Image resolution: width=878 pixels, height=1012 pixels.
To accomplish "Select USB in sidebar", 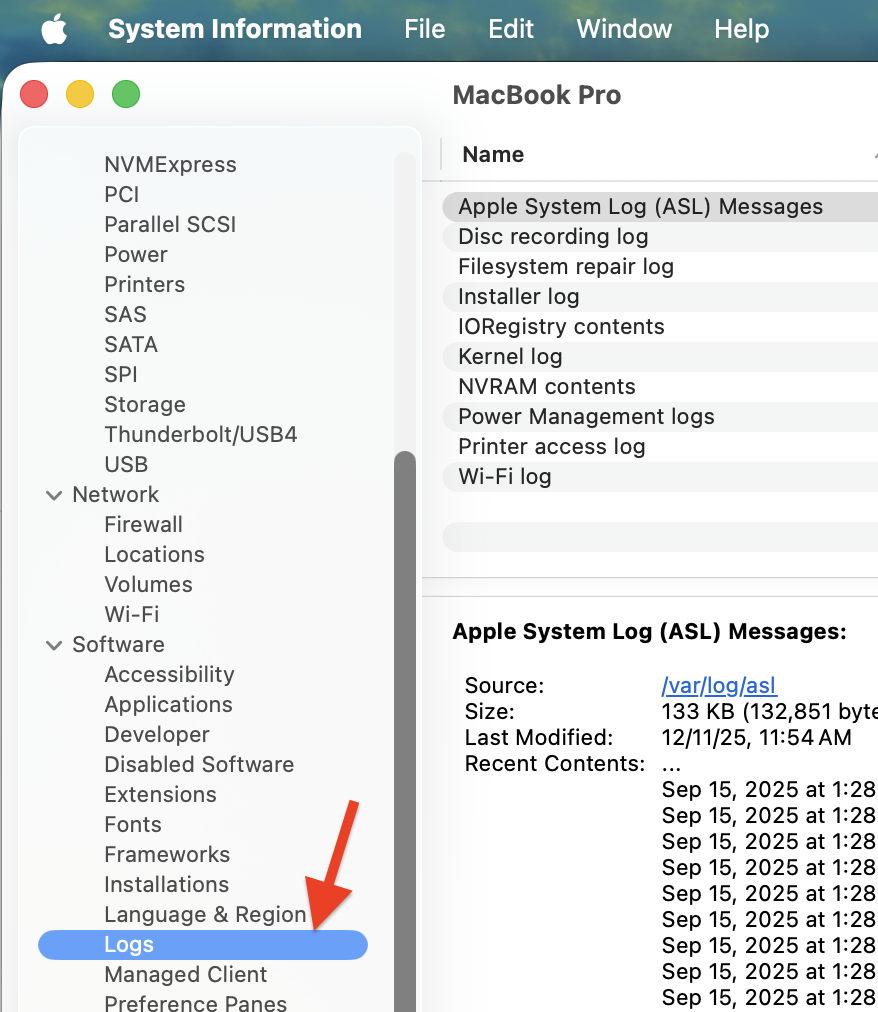I will pos(126,465).
